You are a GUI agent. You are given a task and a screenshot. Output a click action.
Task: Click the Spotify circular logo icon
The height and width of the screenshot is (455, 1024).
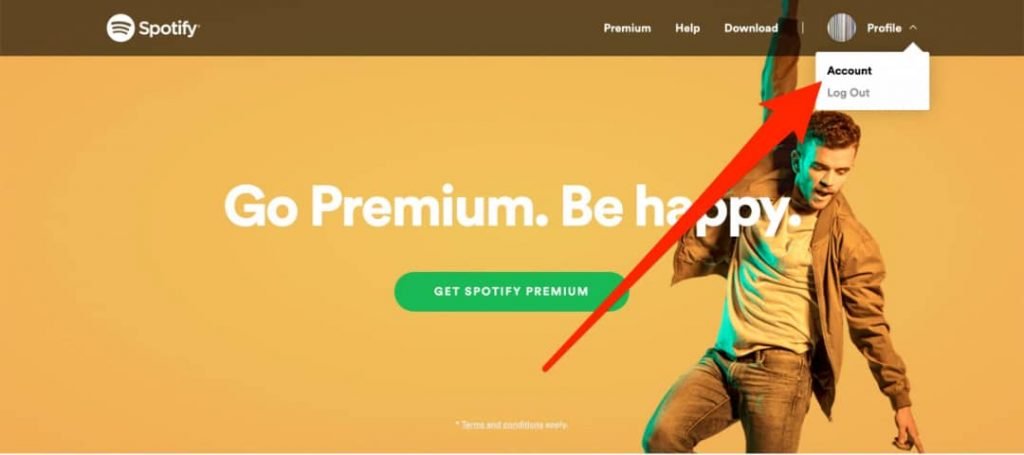tap(120, 28)
